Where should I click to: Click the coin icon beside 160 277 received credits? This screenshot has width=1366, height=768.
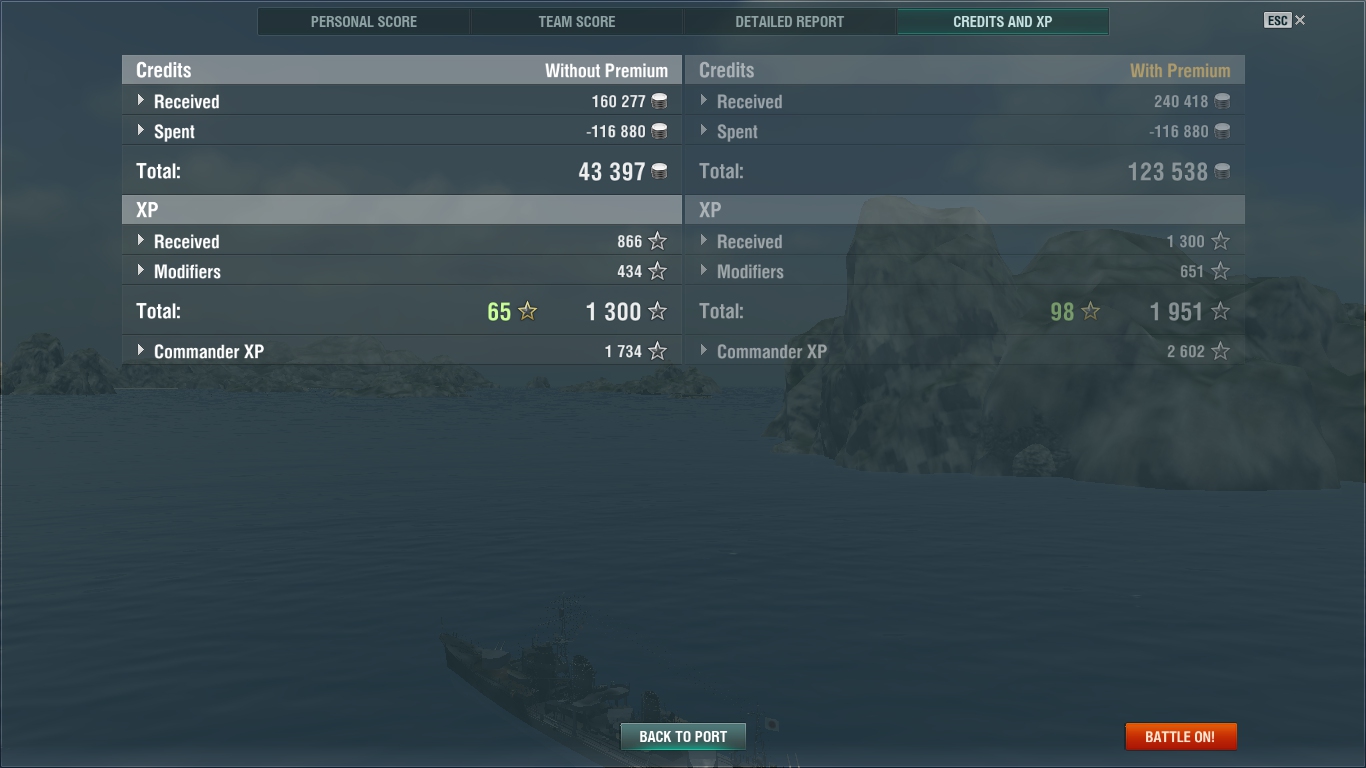[659, 101]
